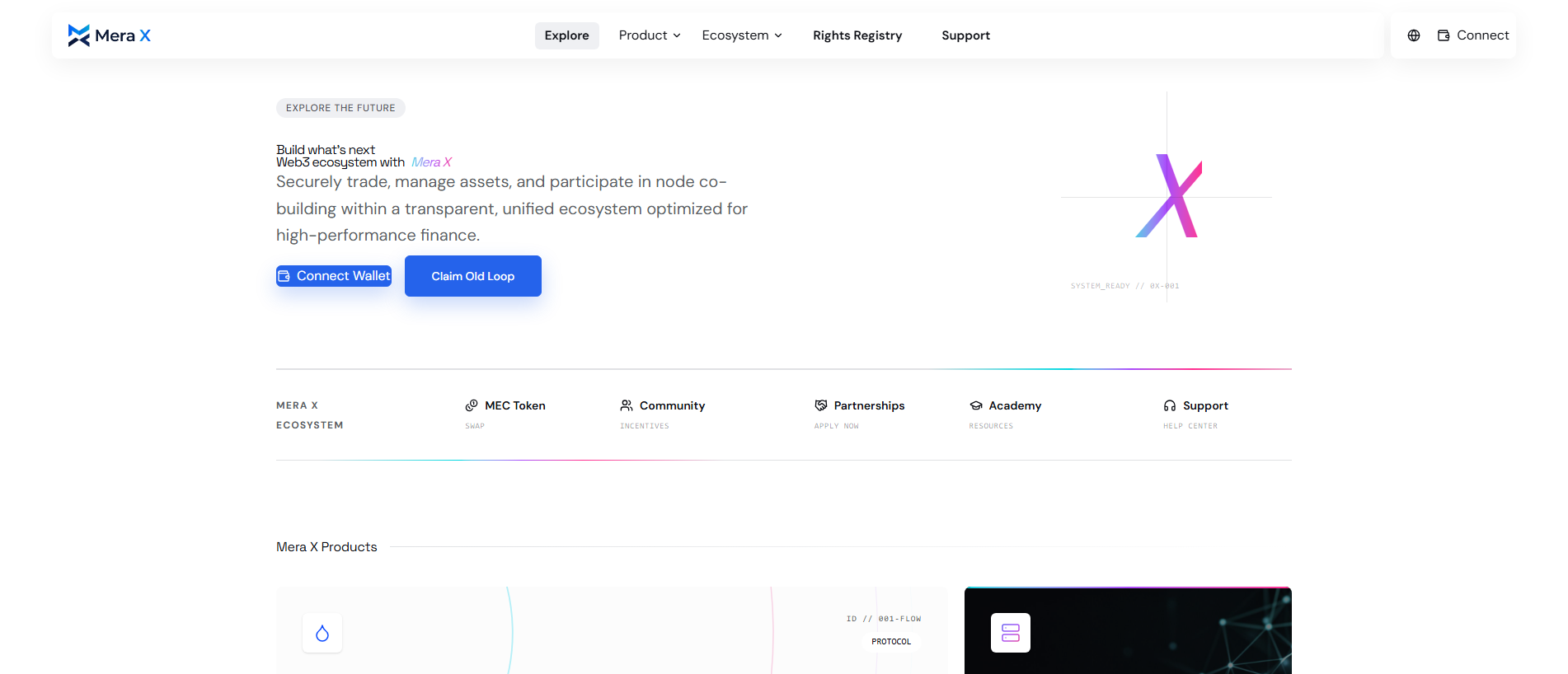Click the Support headphones icon
Viewport: 1568px width, 674px height.
tap(1170, 405)
